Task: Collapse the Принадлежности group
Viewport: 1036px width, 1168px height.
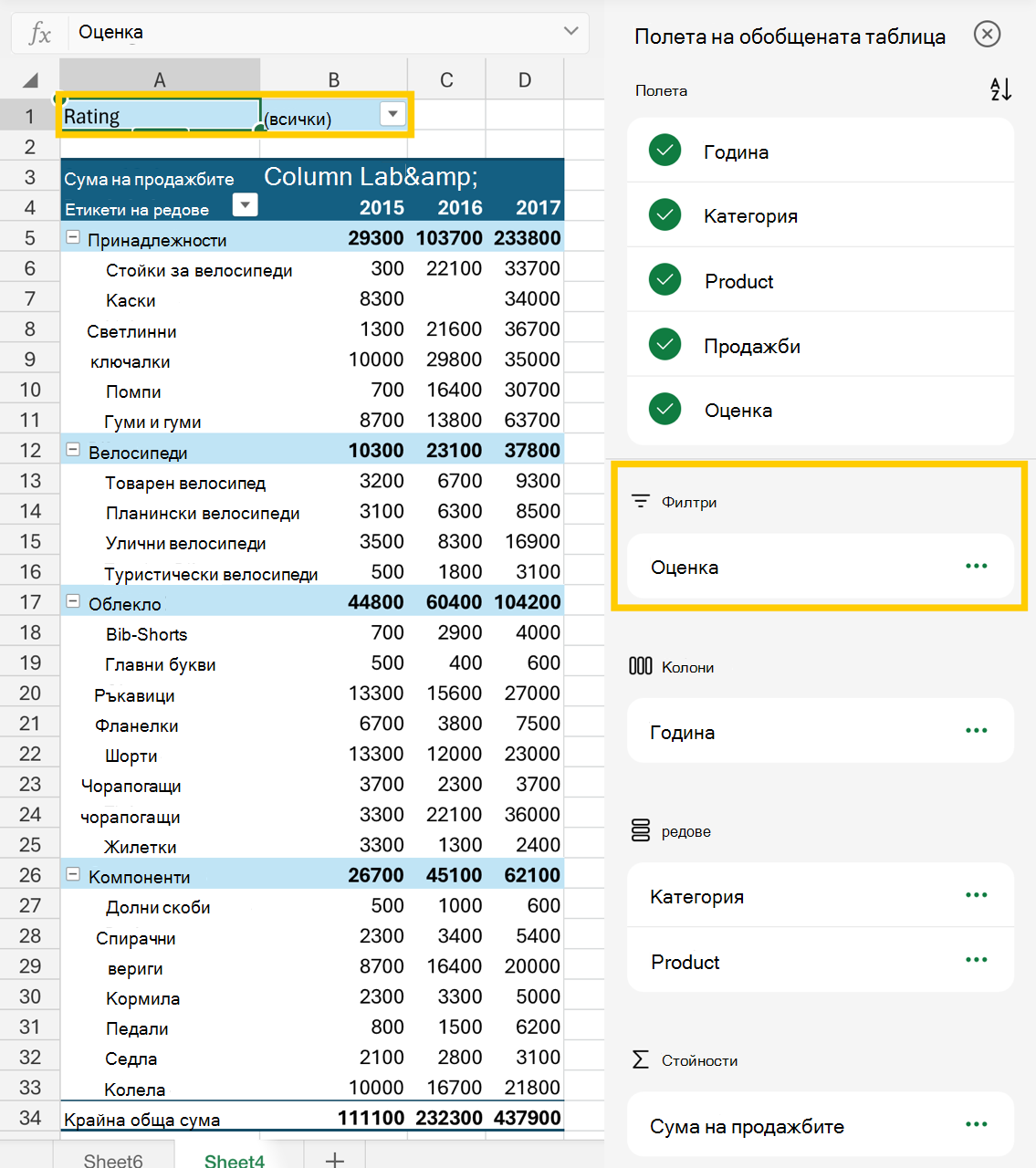Action: tap(73, 238)
